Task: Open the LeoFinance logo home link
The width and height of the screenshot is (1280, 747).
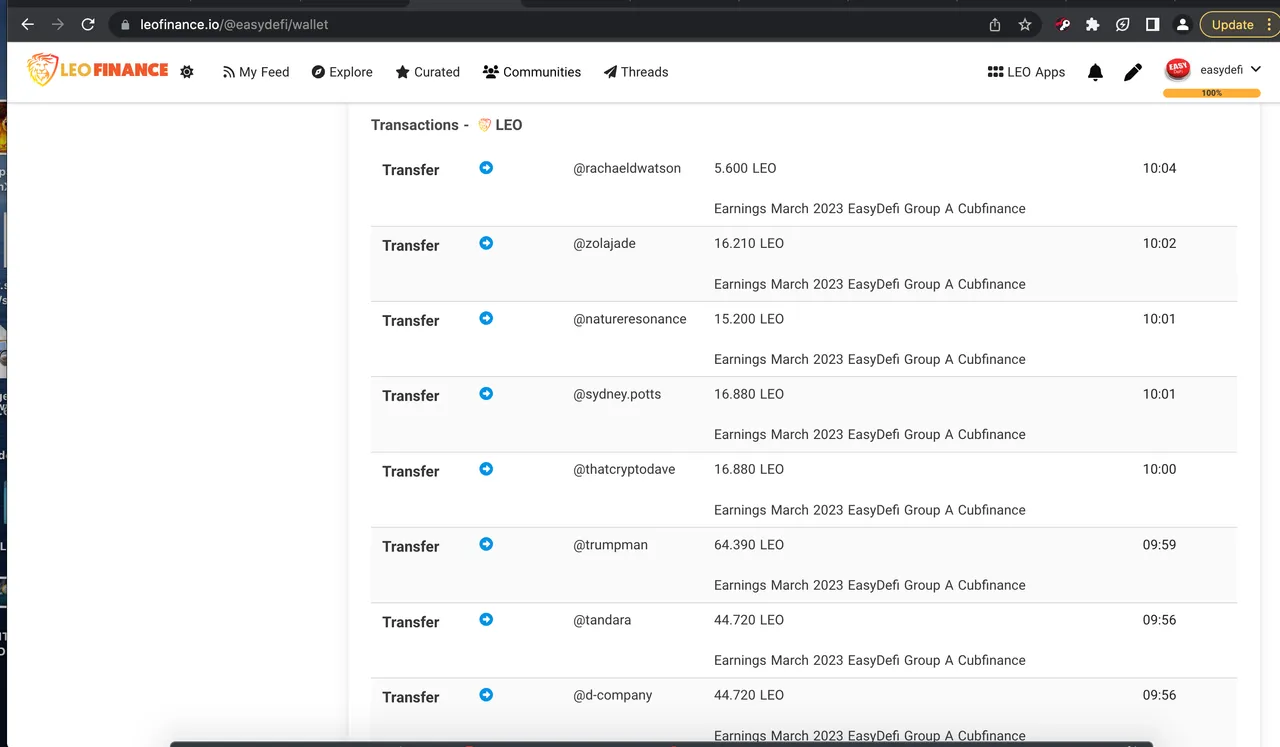Action: [x=98, y=70]
